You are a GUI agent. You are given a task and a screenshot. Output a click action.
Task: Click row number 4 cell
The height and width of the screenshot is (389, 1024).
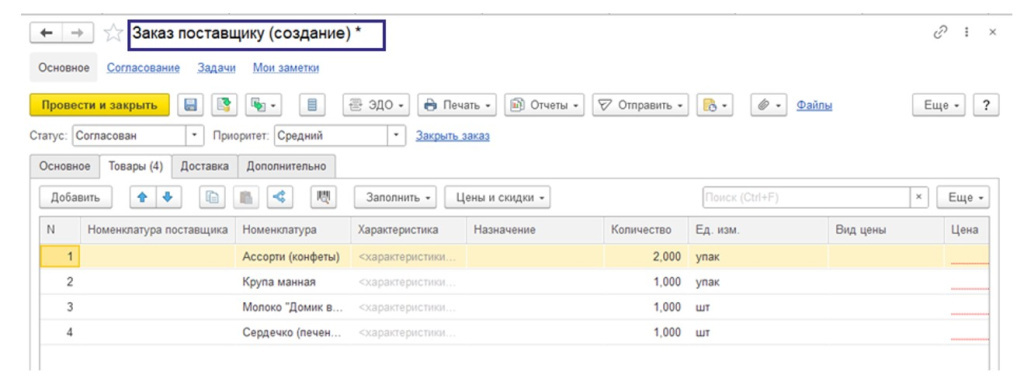[60, 332]
